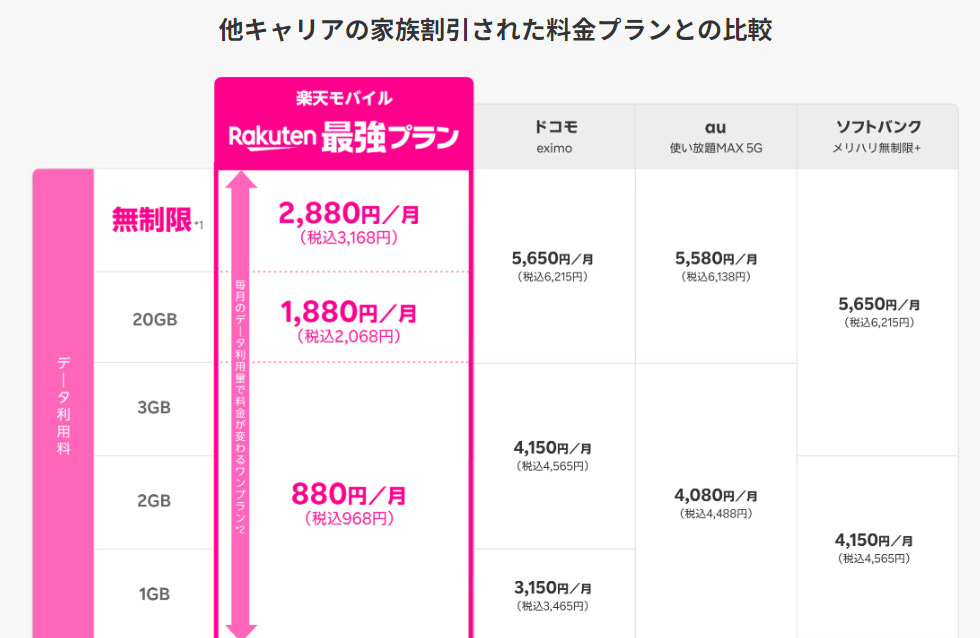Click the pink vertical double arrow

(241, 404)
